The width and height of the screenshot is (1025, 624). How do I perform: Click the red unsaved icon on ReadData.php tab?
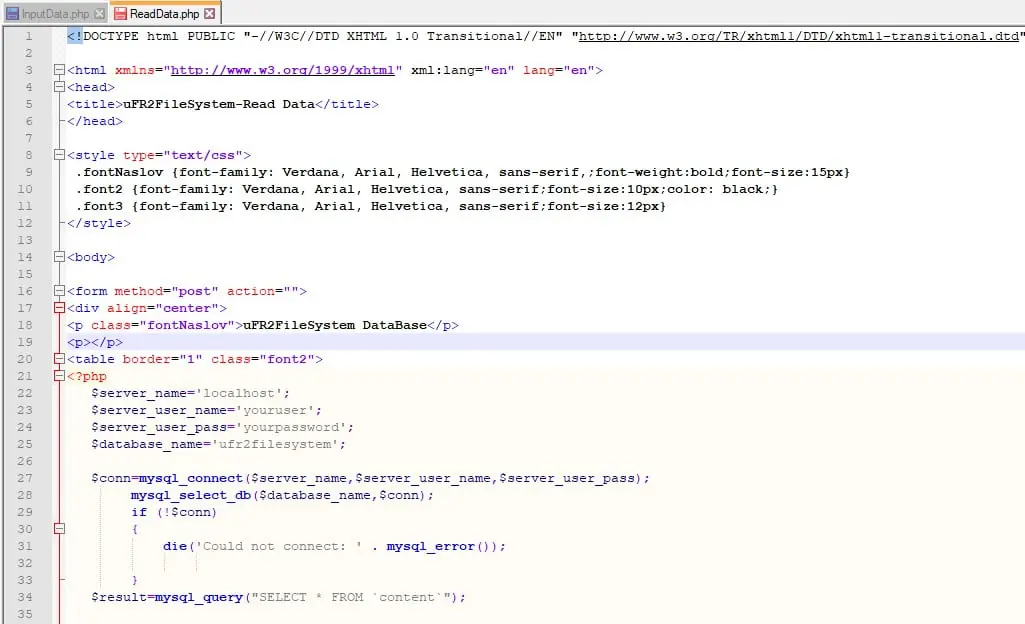pyautogui.click(x=120, y=13)
